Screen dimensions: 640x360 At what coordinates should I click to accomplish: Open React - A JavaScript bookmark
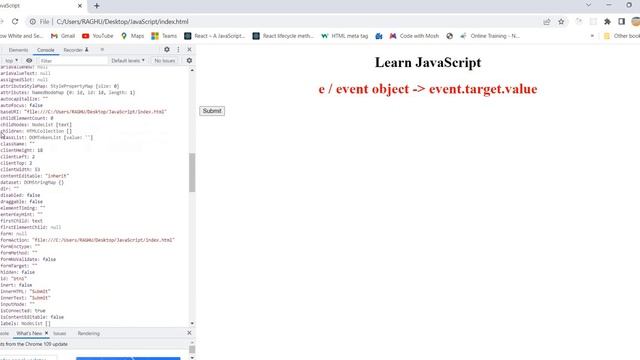pyautogui.click(x=214, y=36)
